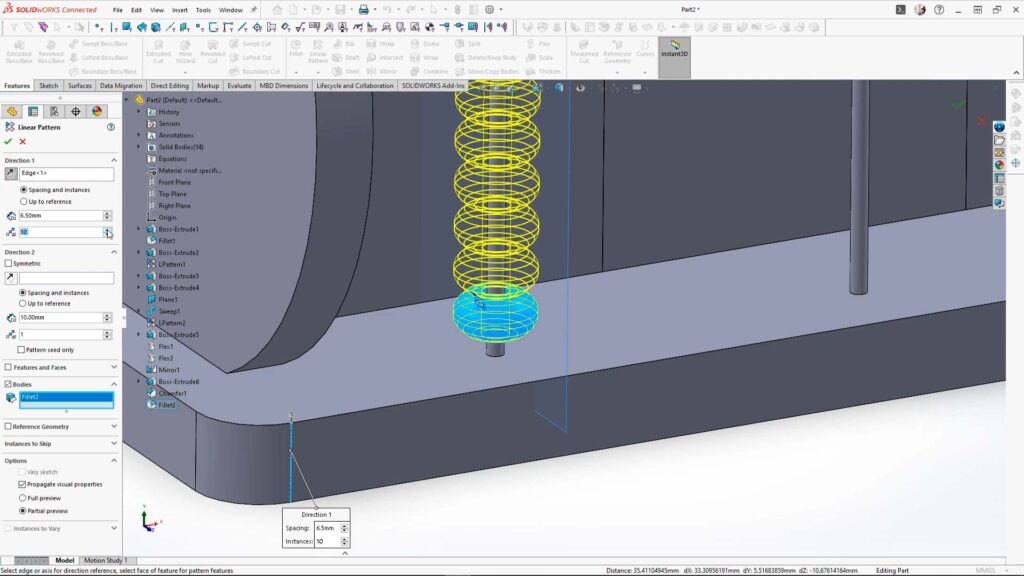The width and height of the screenshot is (1024, 576).
Task: Expand the Solid Bodies(14) tree node
Action: (140, 147)
